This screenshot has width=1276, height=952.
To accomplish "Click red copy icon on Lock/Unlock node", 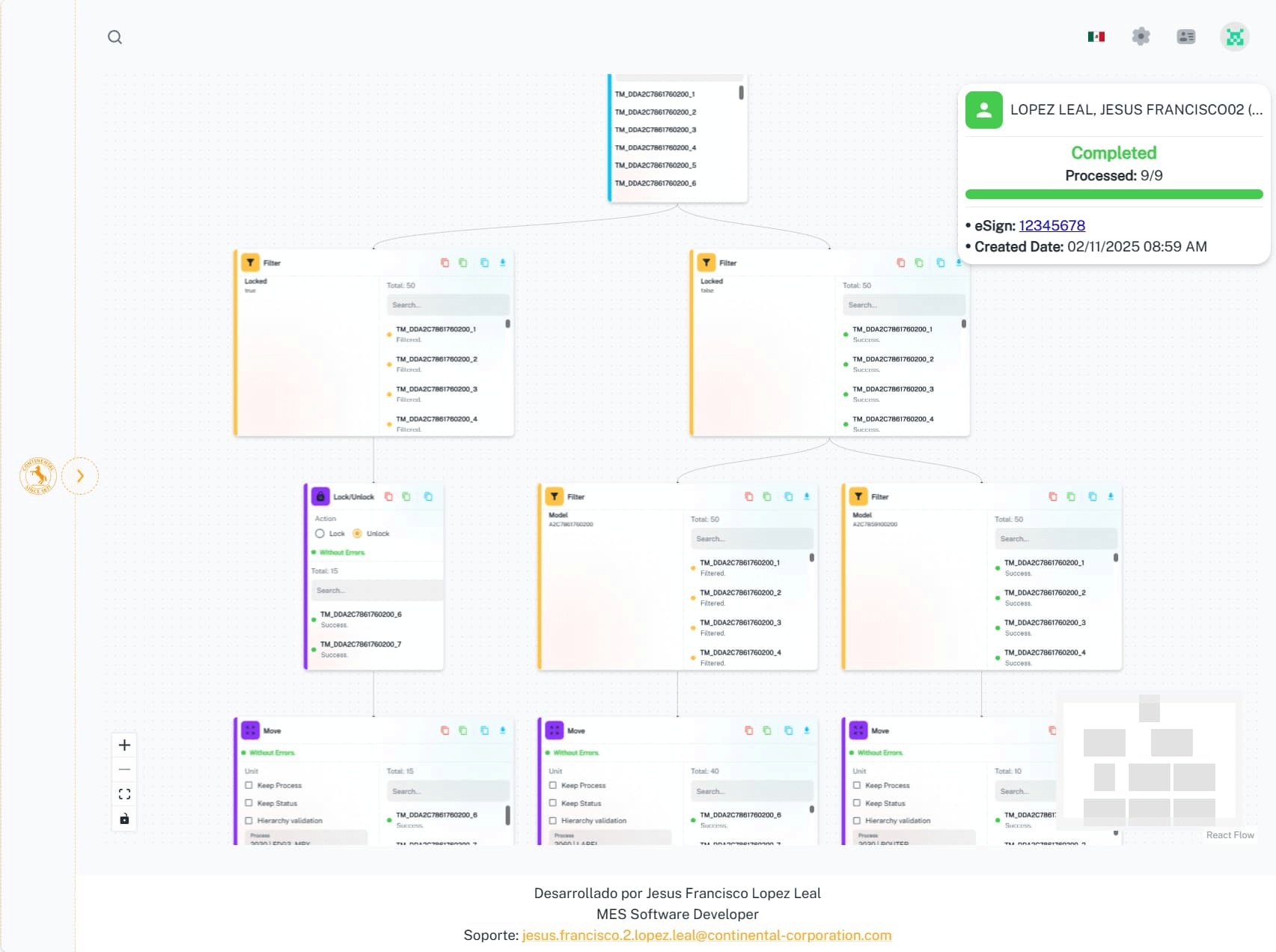I will [388, 497].
